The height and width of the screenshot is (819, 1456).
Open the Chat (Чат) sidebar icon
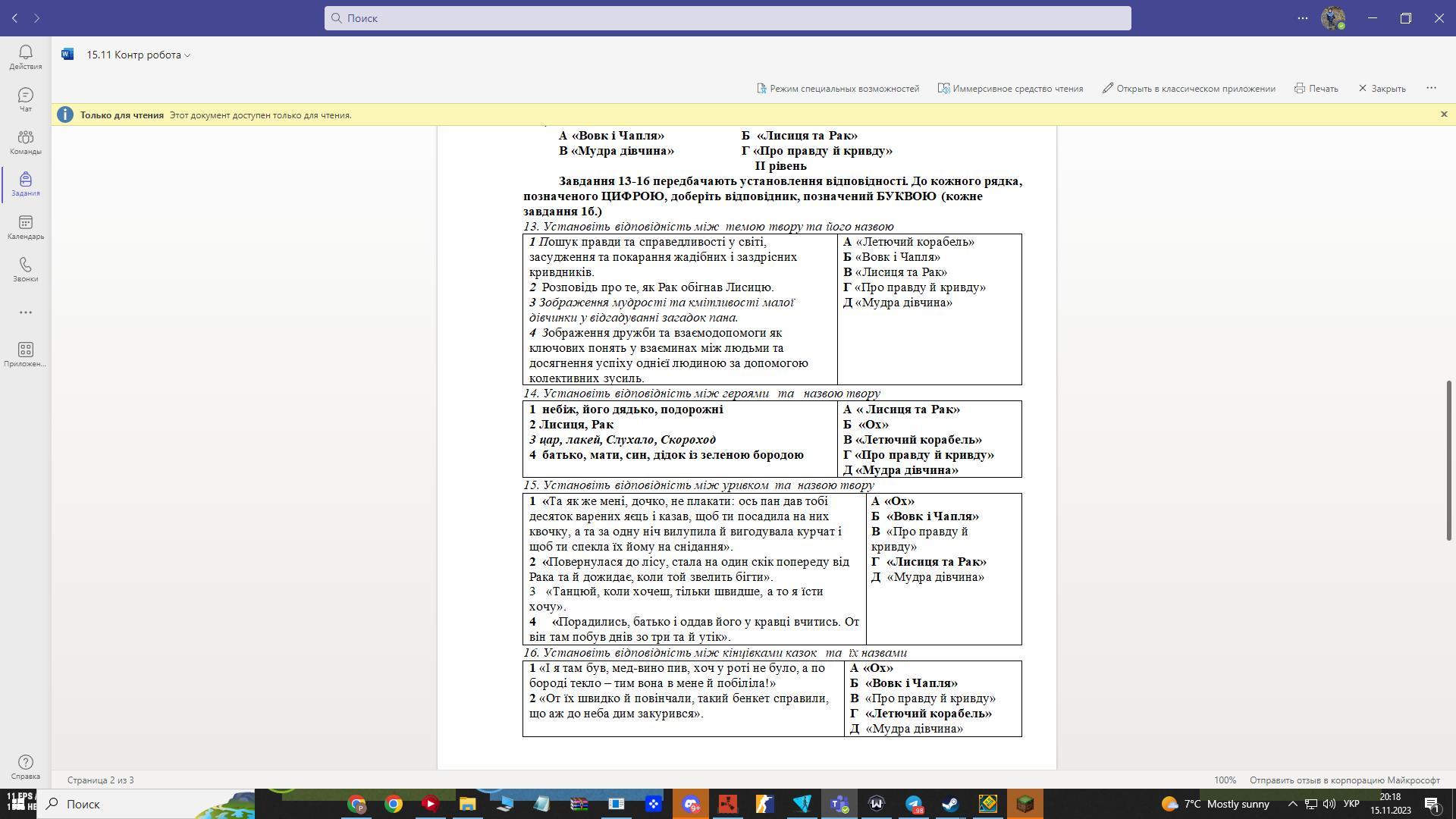[25, 99]
